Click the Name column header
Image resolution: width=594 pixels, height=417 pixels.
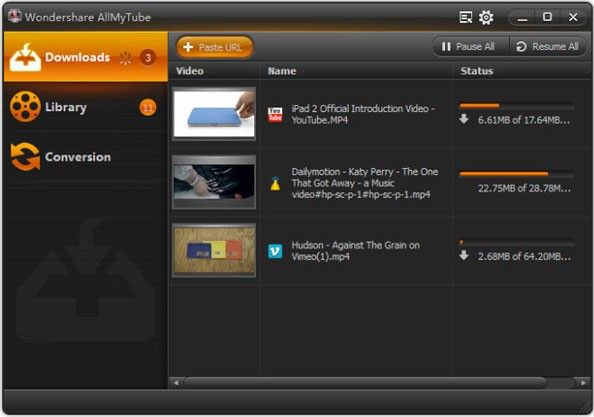coord(282,71)
